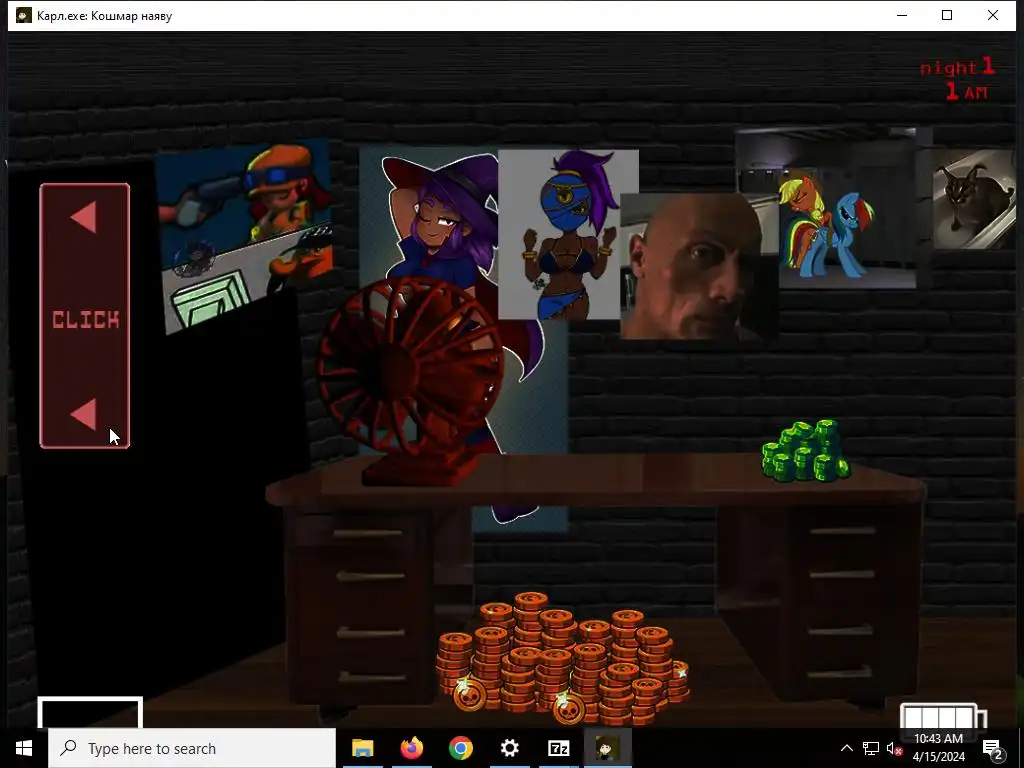Click the muted volume tray icon
Viewport: 1024px width, 768px height.
point(894,748)
